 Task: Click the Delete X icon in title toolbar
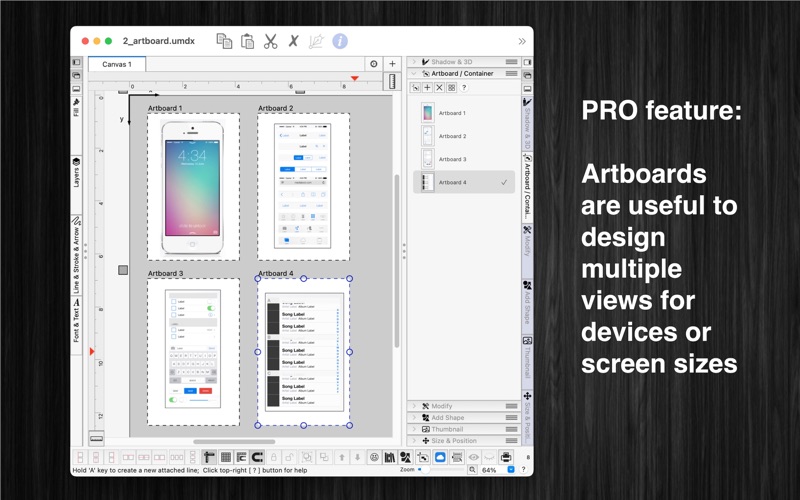293,41
